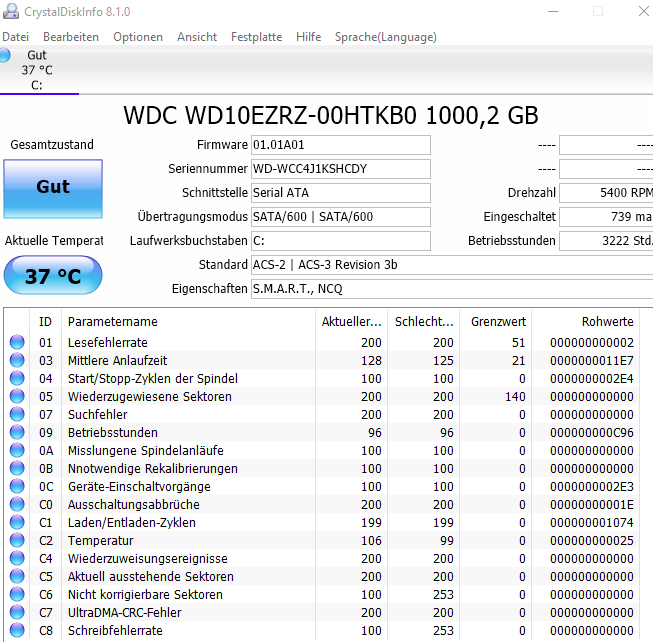Screen dimensions: 653x642
Task: Click status orb for Lesefehlerrate row
Action: tap(17, 342)
